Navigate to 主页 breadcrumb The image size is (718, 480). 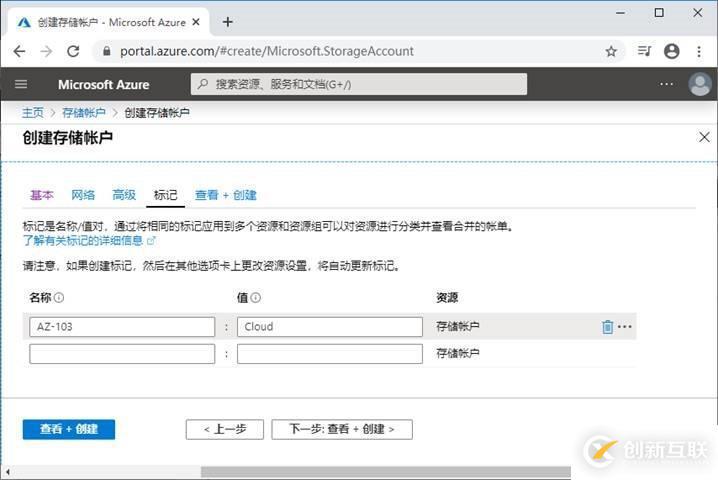click(x=33, y=113)
